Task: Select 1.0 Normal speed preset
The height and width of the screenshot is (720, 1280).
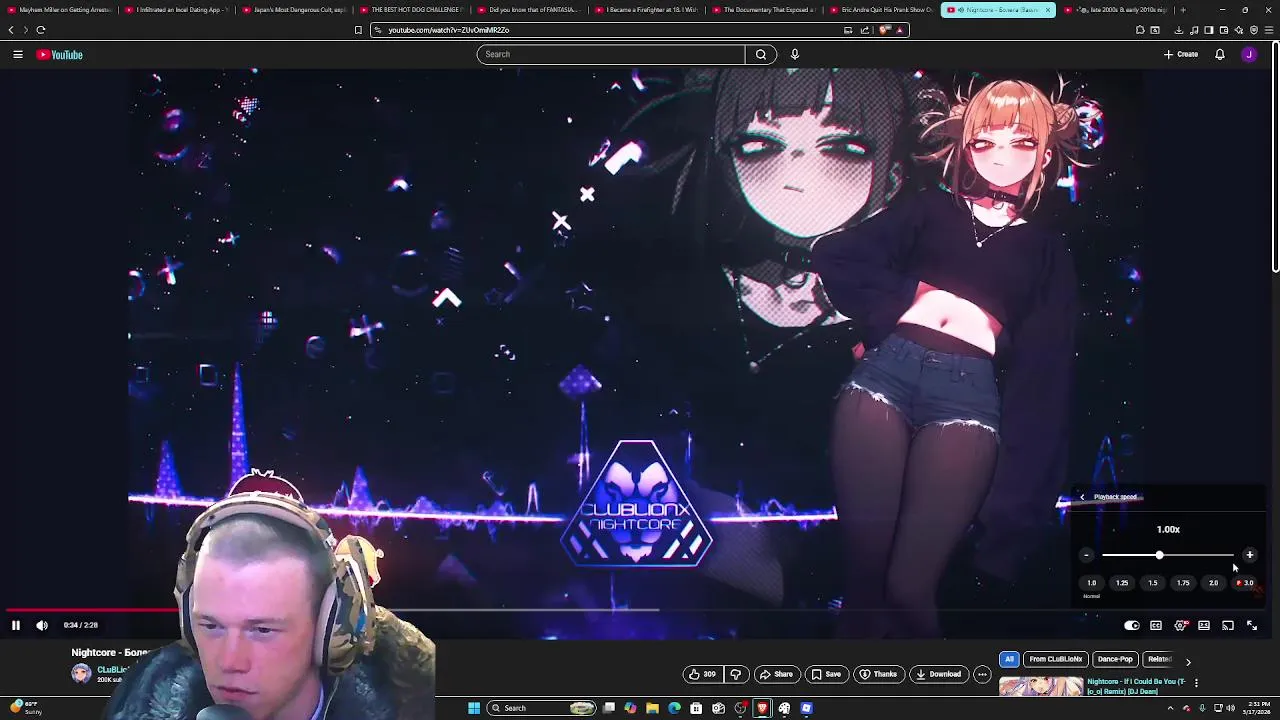Action: point(1092,583)
